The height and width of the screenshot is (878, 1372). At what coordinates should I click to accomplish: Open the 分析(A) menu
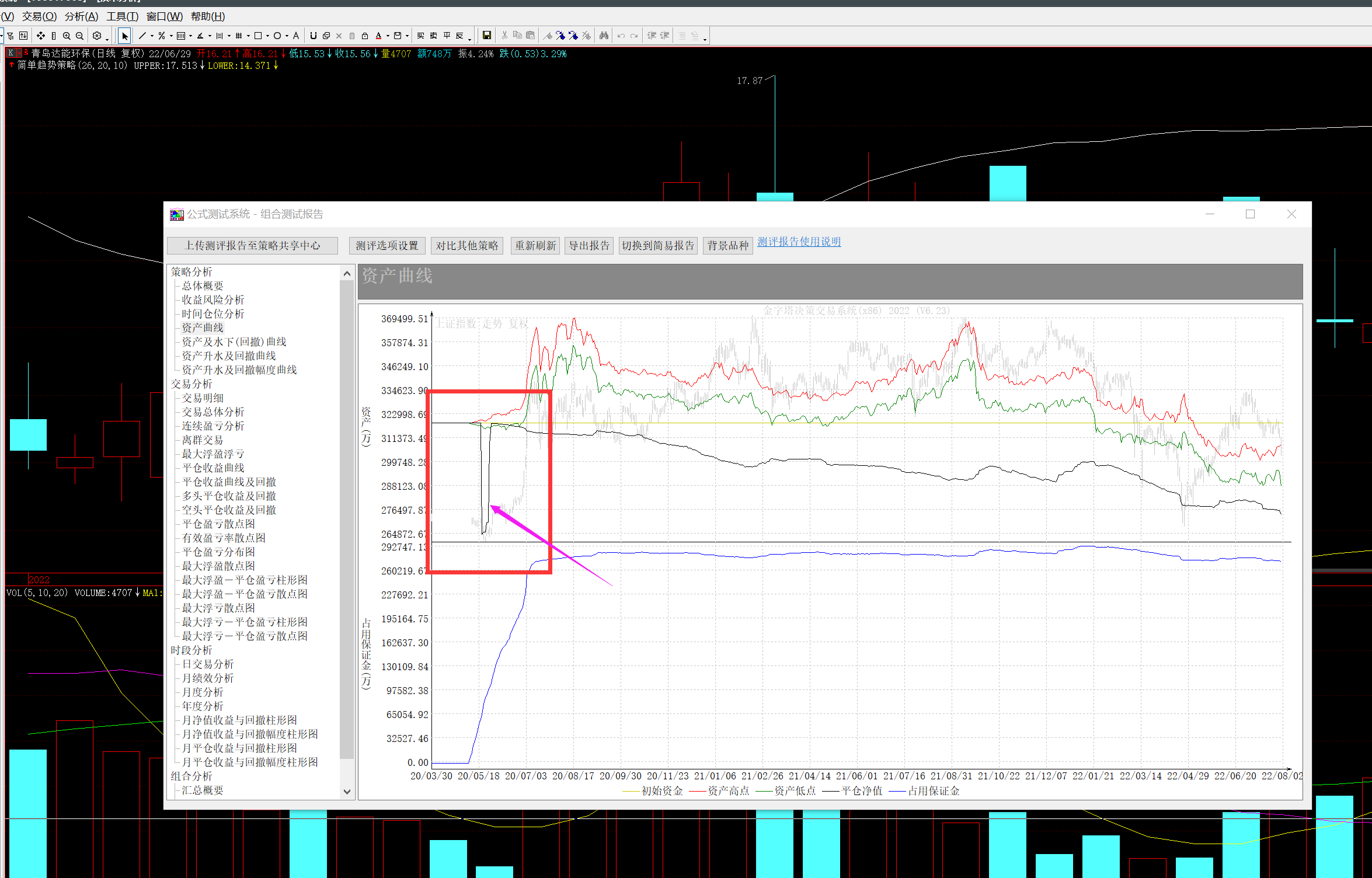81,16
